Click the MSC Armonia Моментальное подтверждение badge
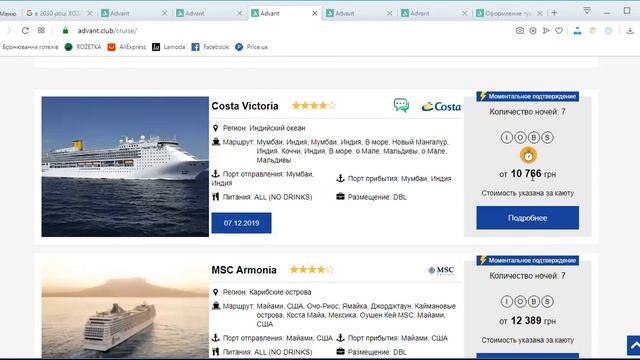The width and height of the screenshot is (640, 360). [527, 260]
